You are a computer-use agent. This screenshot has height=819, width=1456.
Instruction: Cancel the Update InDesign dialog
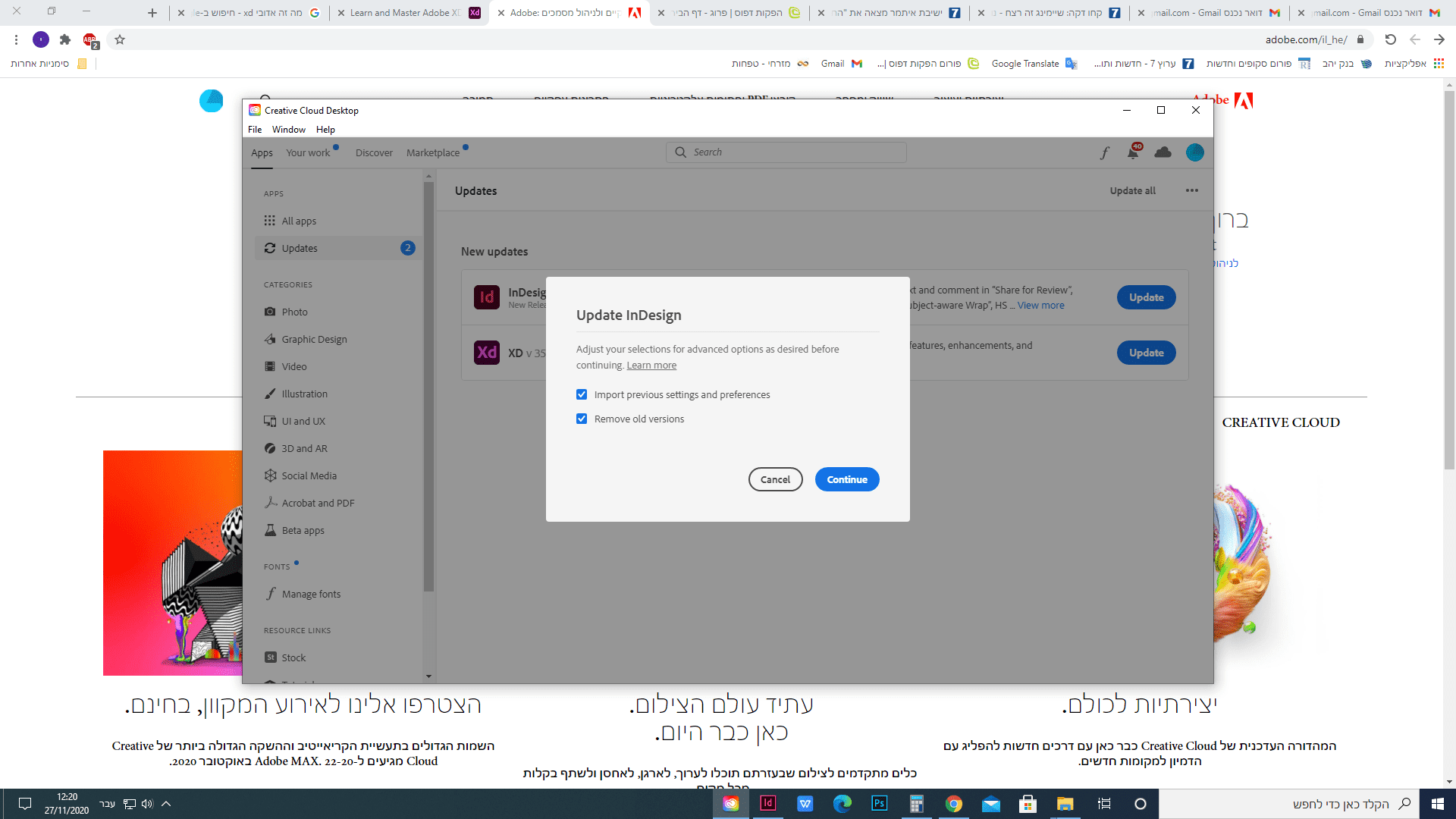(775, 479)
